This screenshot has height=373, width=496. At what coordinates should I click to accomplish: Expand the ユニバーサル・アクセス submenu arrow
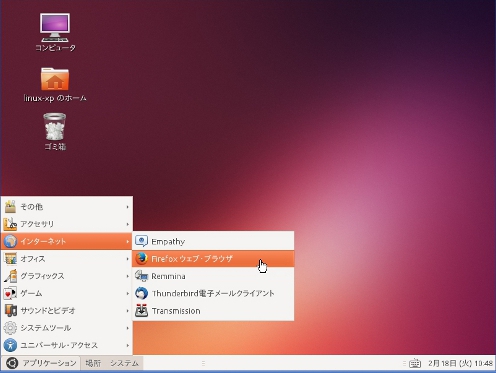127,346
